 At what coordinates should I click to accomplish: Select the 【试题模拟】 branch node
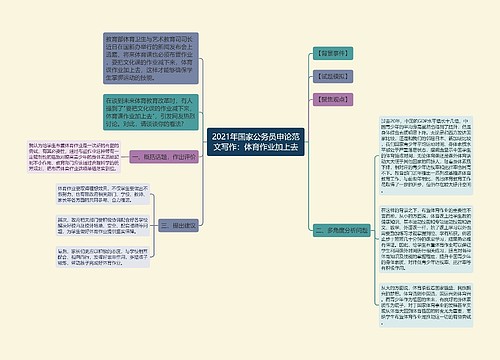[x=333, y=76]
